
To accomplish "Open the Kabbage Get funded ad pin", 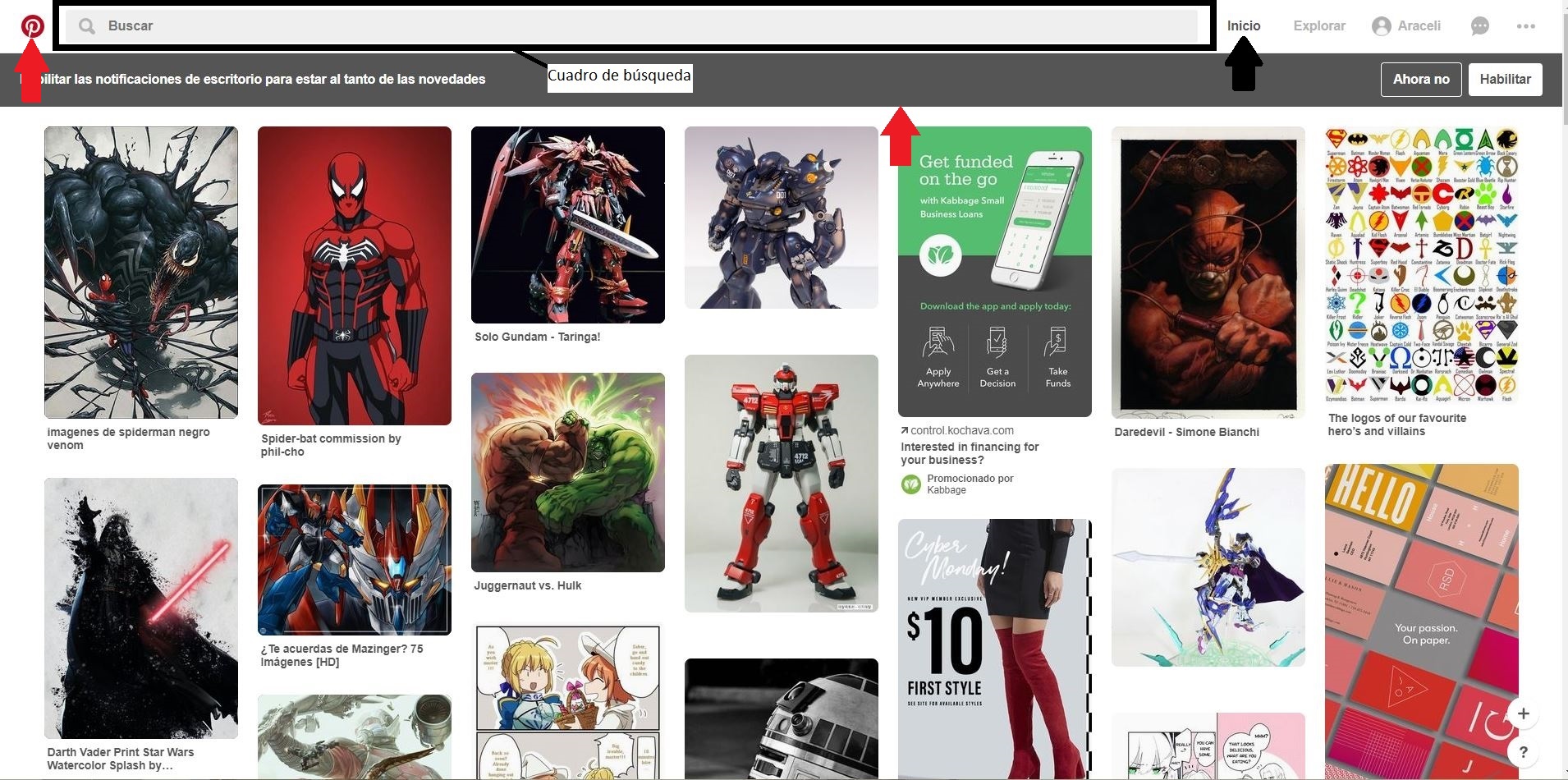I will (995, 272).
